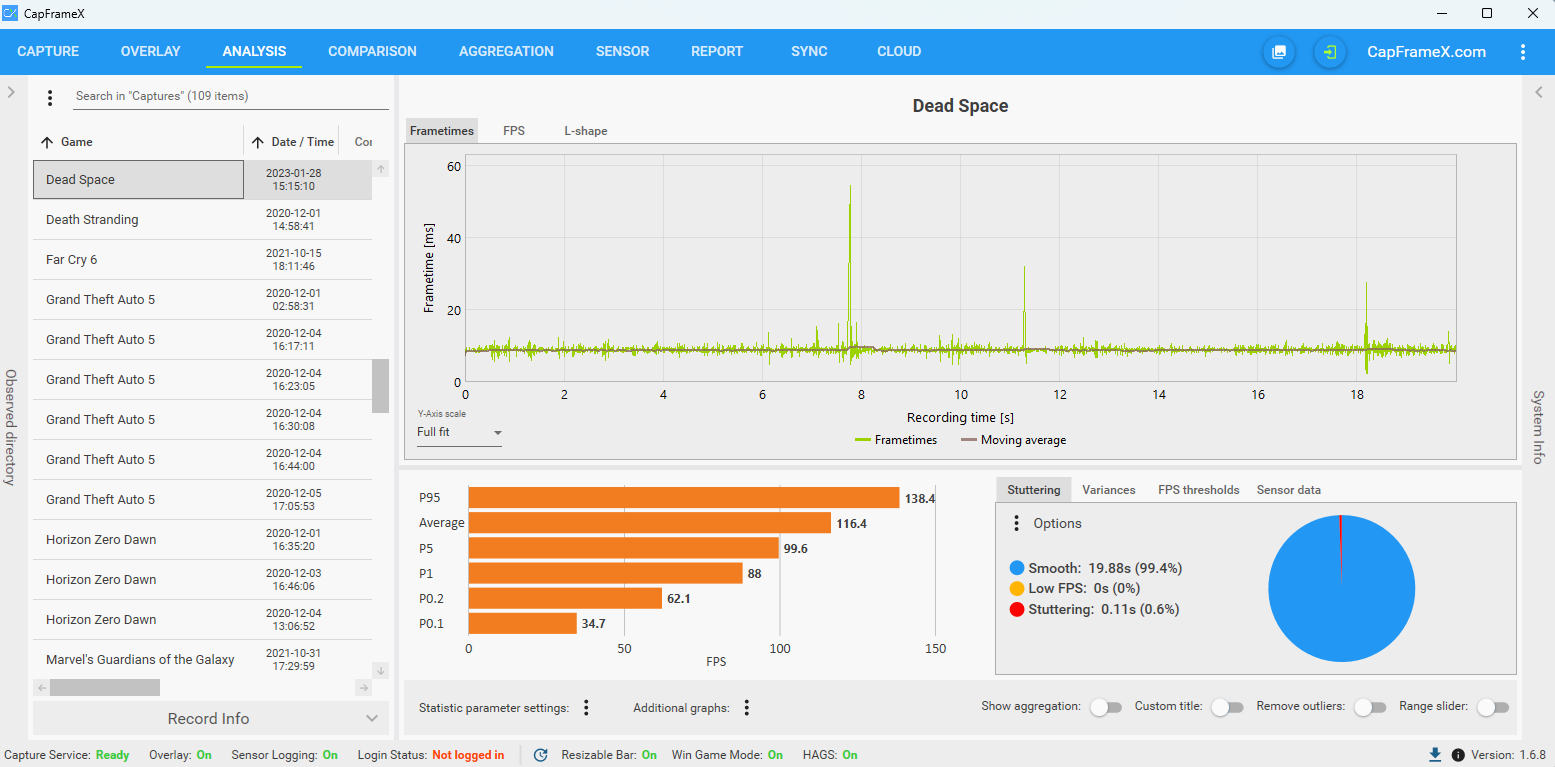The width and height of the screenshot is (1555, 767).
Task: Click the horizontal scrollbar right arrow
Action: tap(364, 688)
